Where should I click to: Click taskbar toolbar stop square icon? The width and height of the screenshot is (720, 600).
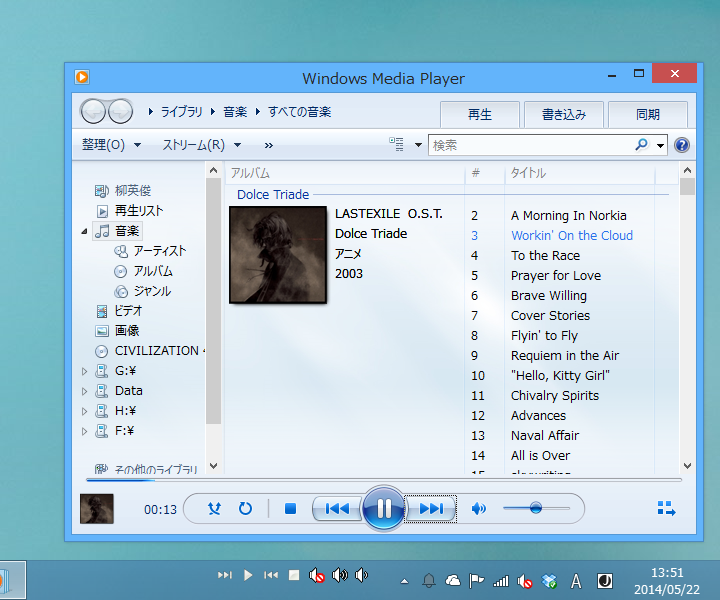[x=294, y=575]
